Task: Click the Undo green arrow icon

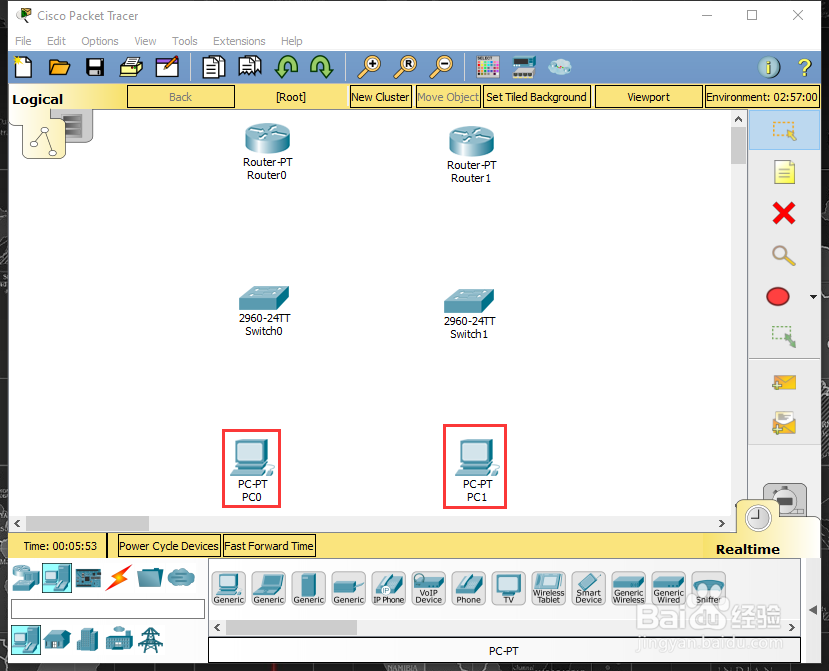Action: click(x=286, y=67)
